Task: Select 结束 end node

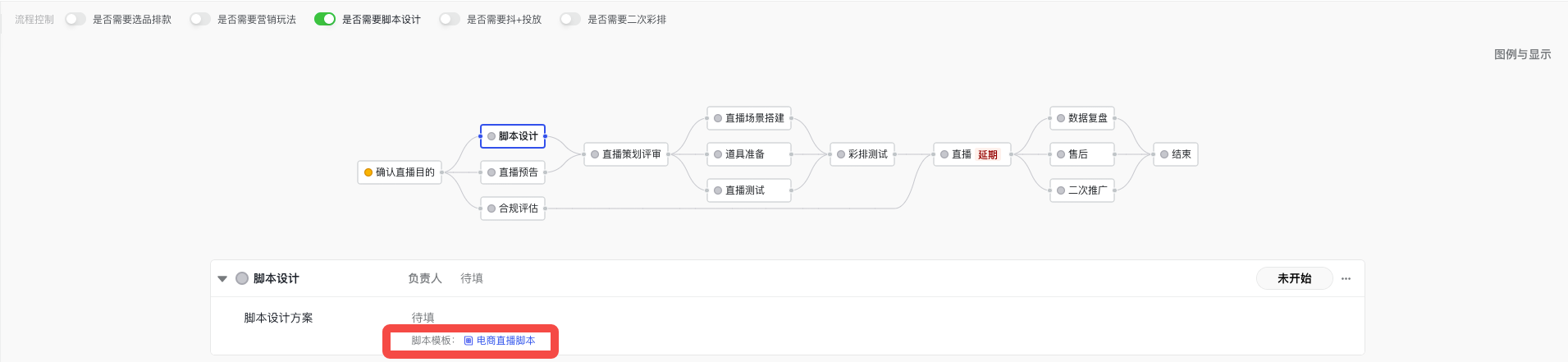Action: pyautogui.click(x=1176, y=154)
